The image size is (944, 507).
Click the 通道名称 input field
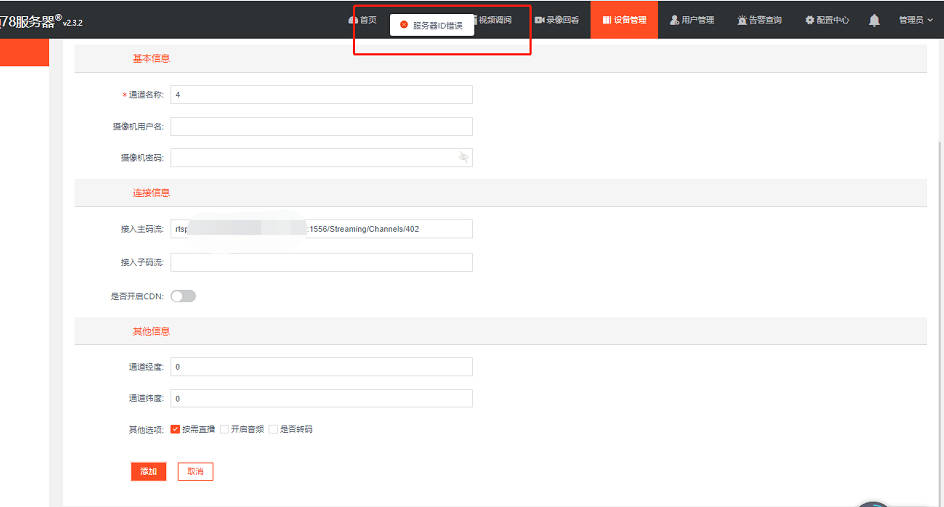click(321, 95)
